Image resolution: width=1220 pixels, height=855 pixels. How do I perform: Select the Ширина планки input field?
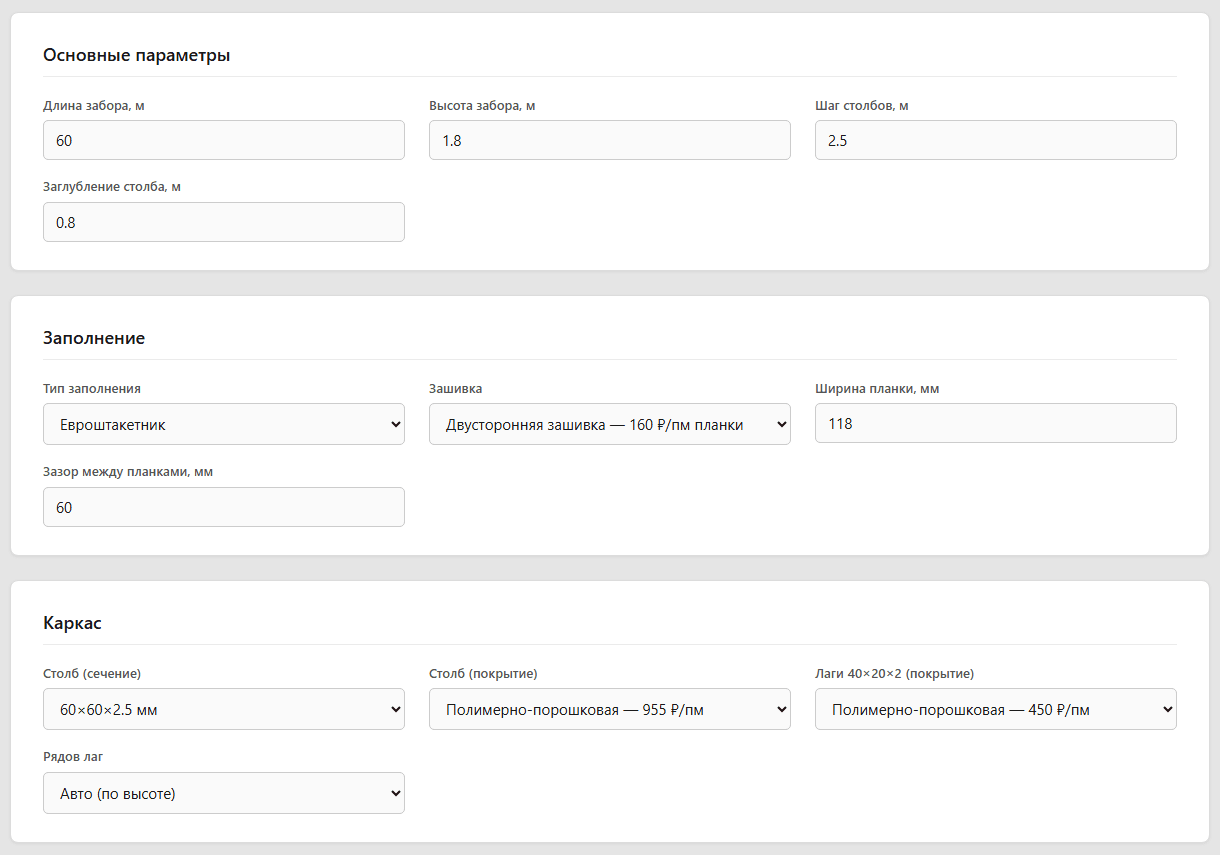996,423
